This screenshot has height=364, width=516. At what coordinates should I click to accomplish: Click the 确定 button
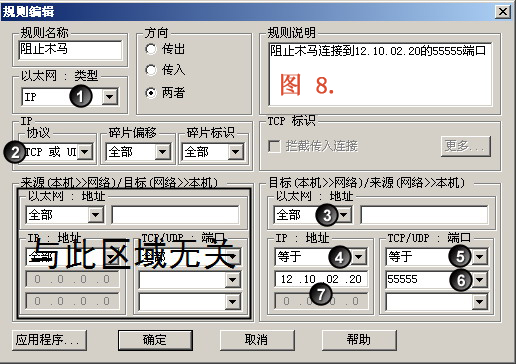155,340
